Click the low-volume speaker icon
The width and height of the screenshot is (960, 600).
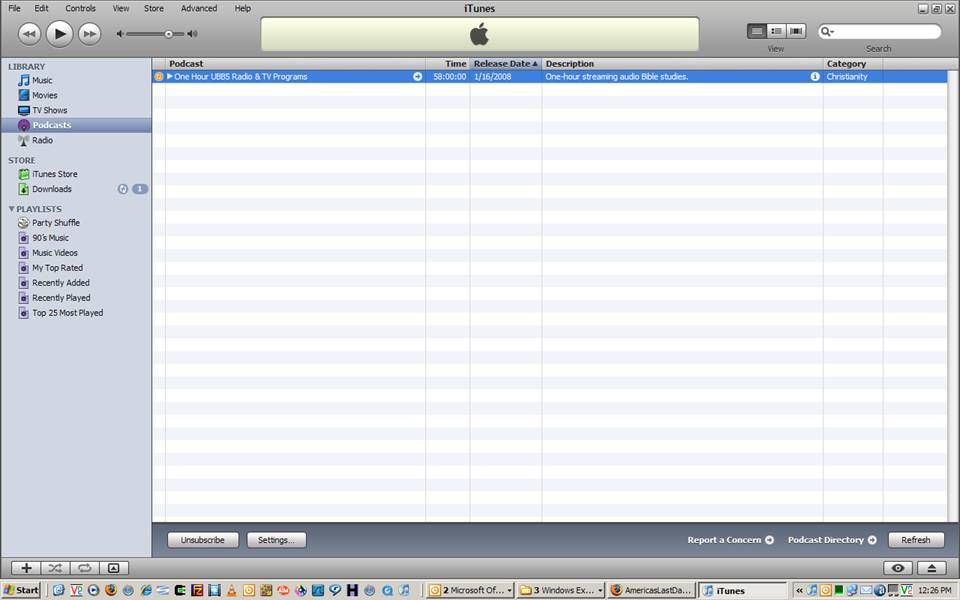tap(120, 34)
